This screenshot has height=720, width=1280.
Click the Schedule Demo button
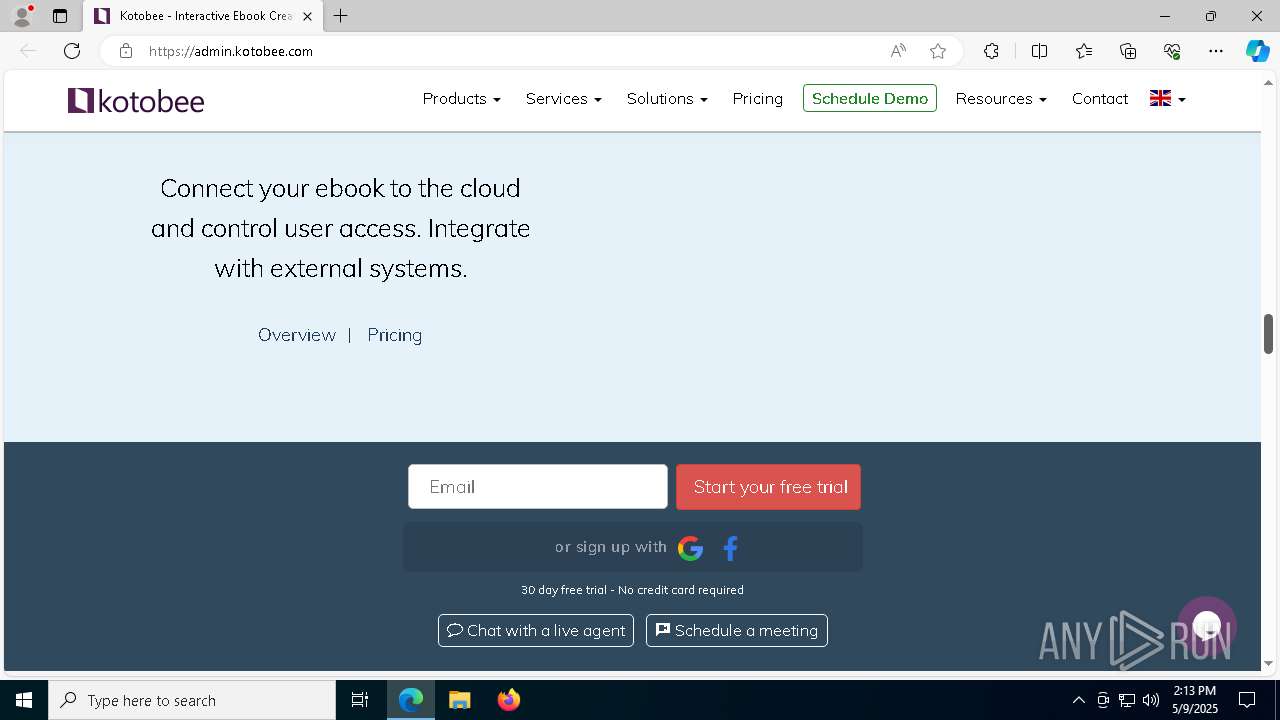coord(870,98)
